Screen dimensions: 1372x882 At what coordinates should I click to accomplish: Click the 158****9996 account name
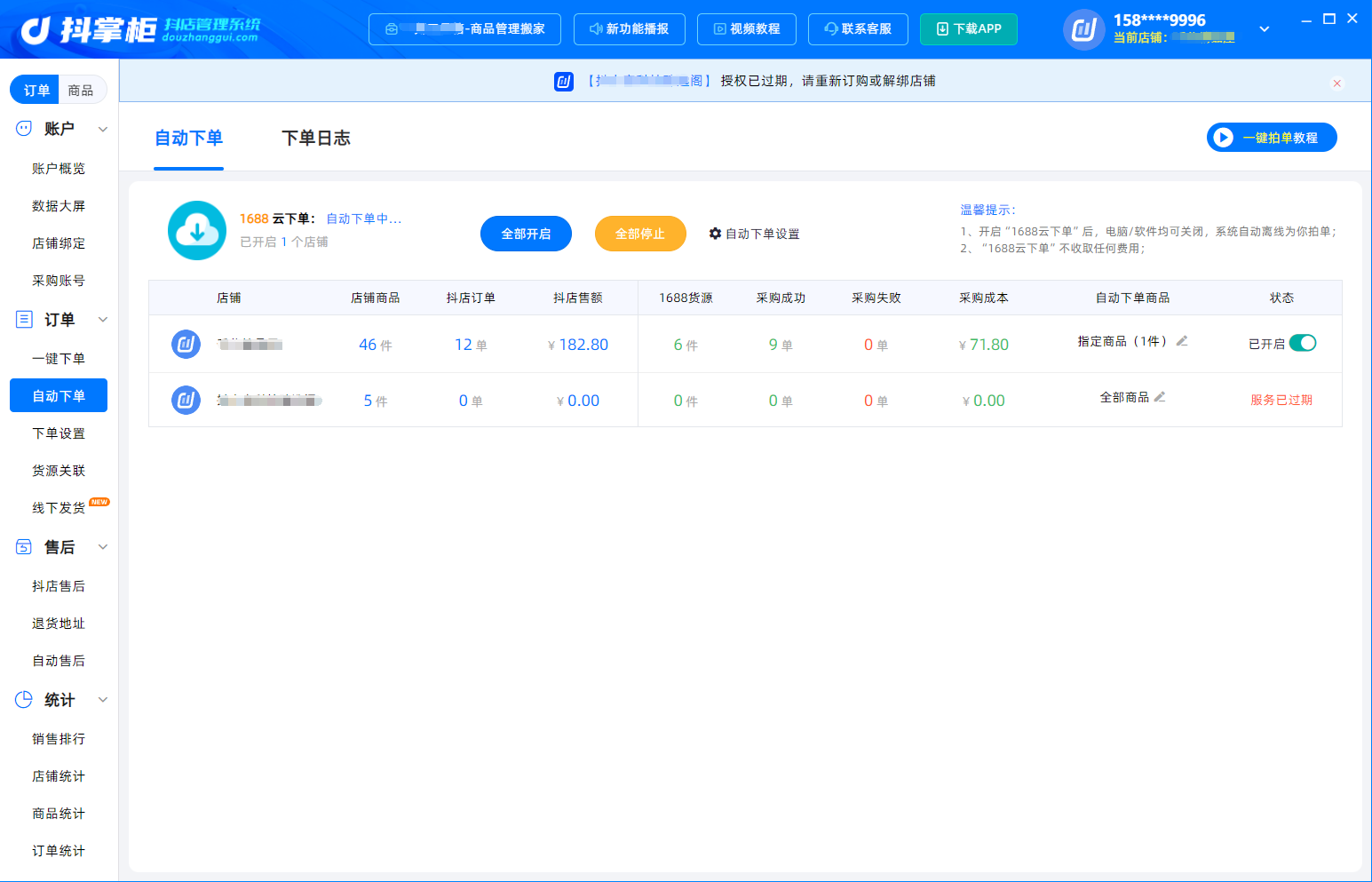pyautogui.click(x=1160, y=20)
